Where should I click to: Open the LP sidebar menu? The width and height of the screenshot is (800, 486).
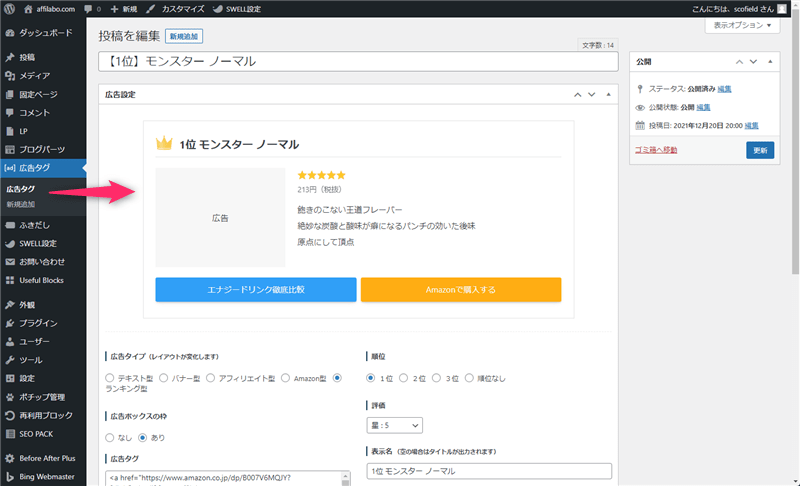coord(43,131)
